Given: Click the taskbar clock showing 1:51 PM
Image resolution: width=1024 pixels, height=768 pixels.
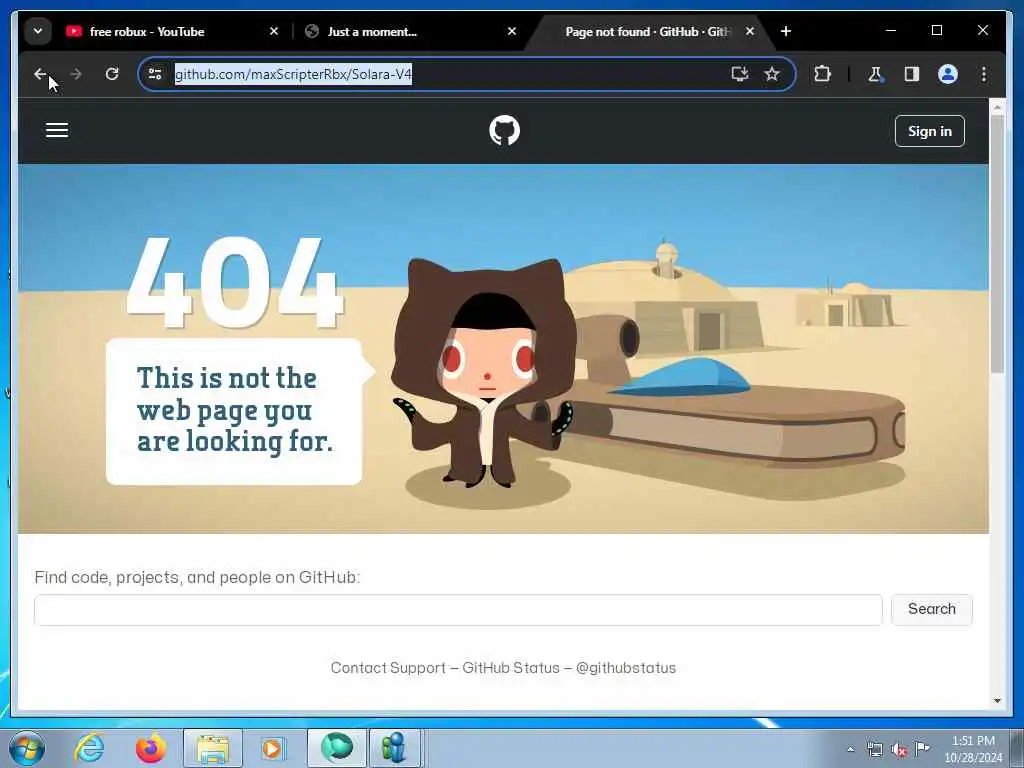Looking at the screenshot, I should click(x=973, y=748).
